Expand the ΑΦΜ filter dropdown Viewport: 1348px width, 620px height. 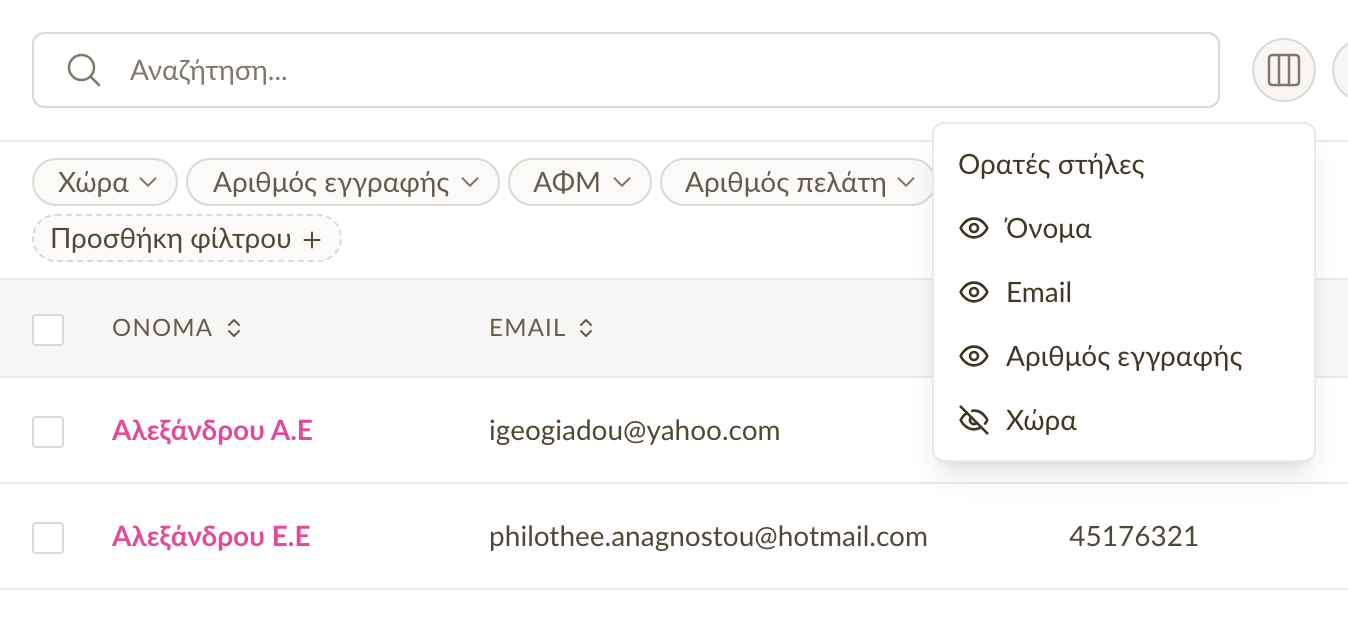[580, 183]
